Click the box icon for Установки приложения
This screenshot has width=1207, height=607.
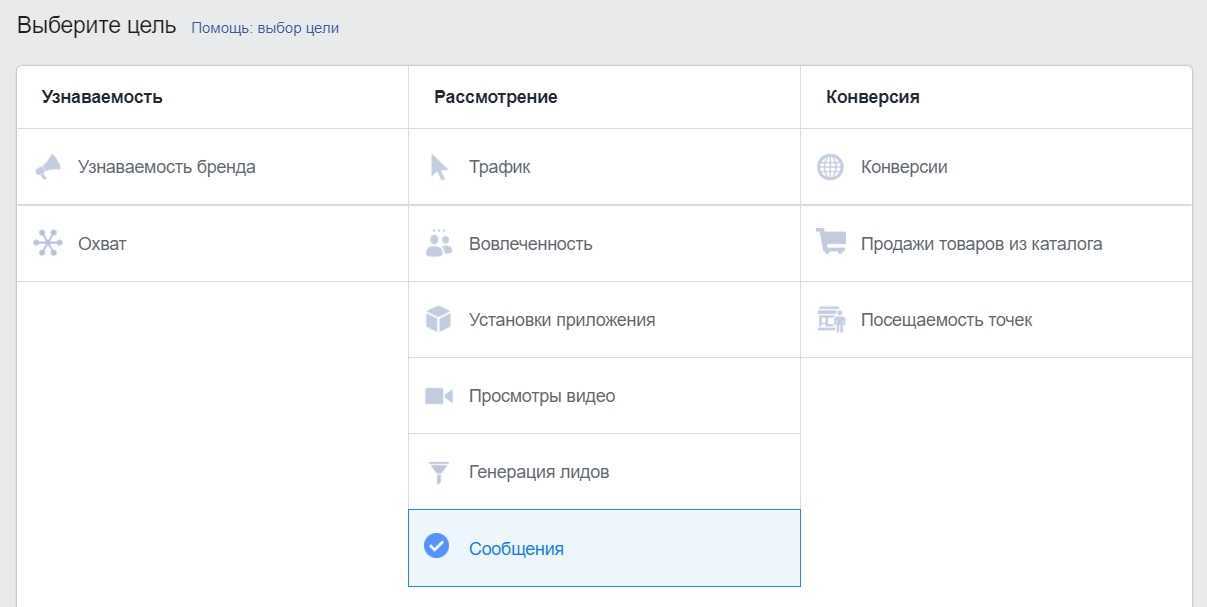tap(438, 320)
